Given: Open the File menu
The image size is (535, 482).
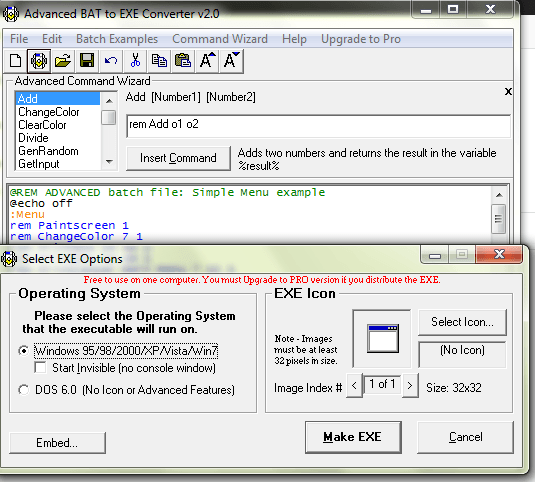Looking at the screenshot, I should (19, 39).
